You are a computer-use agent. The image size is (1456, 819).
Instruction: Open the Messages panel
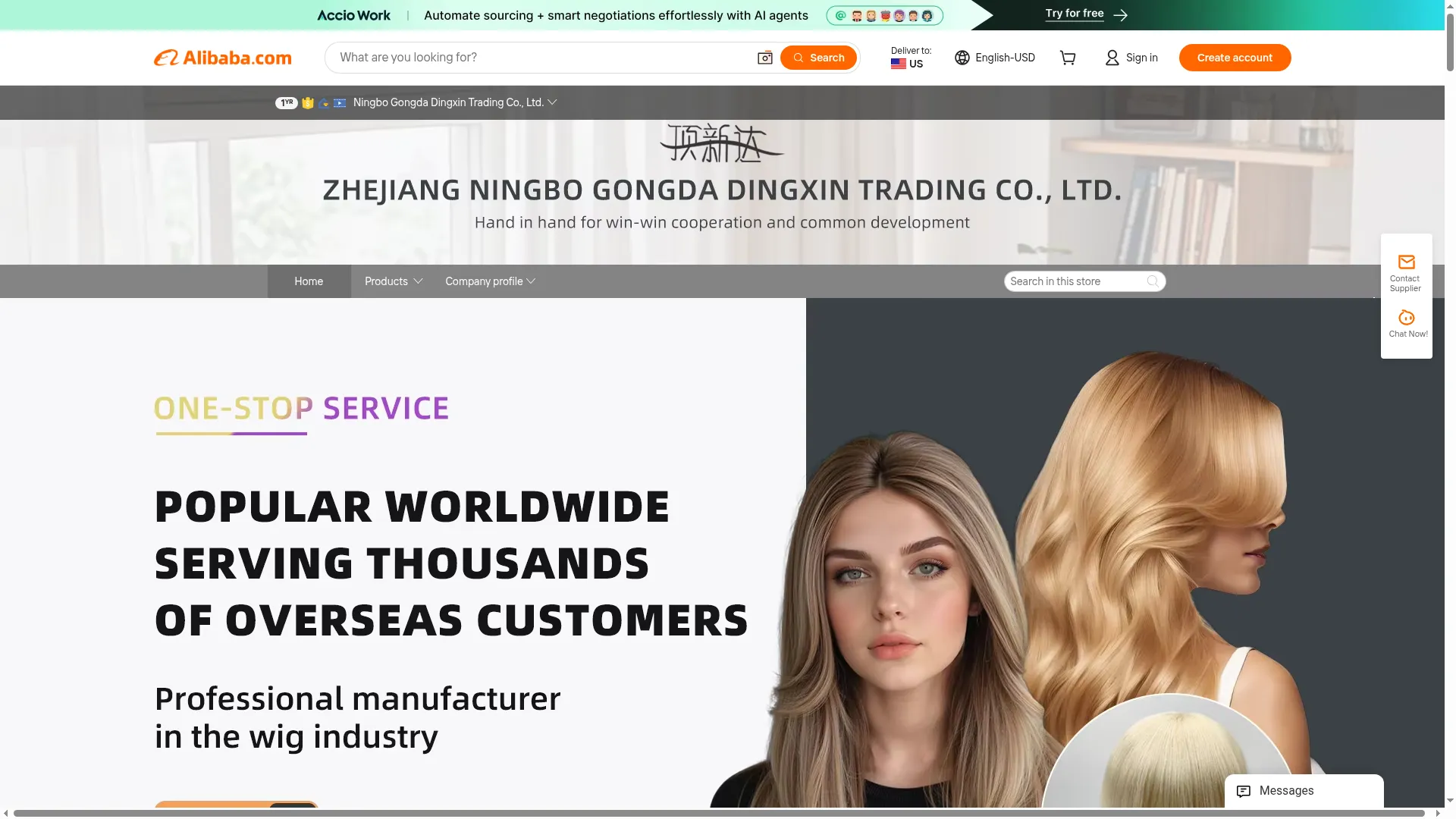[1304, 791]
